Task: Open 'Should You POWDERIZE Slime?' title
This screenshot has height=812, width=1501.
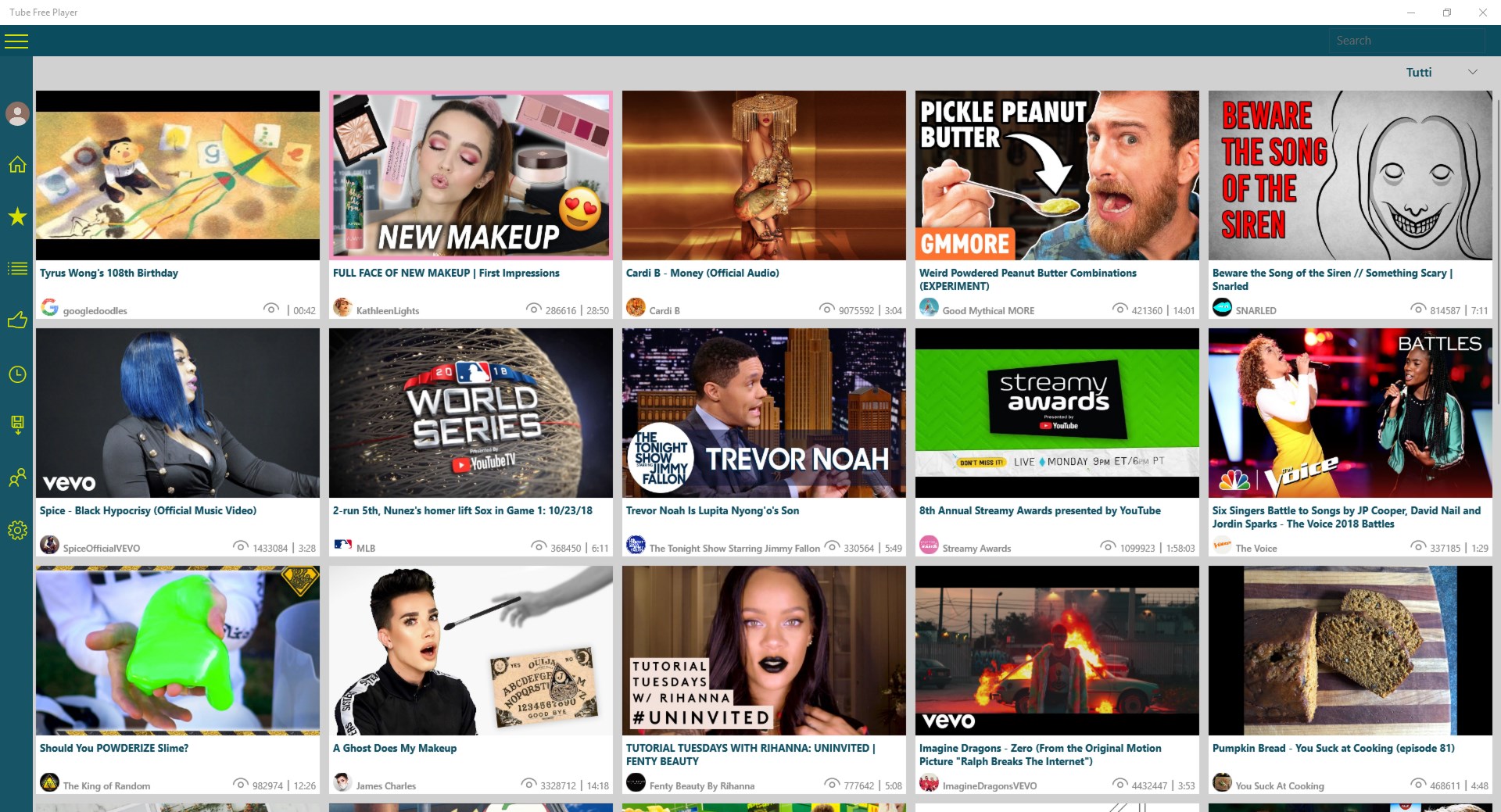Action: point(114,748)
